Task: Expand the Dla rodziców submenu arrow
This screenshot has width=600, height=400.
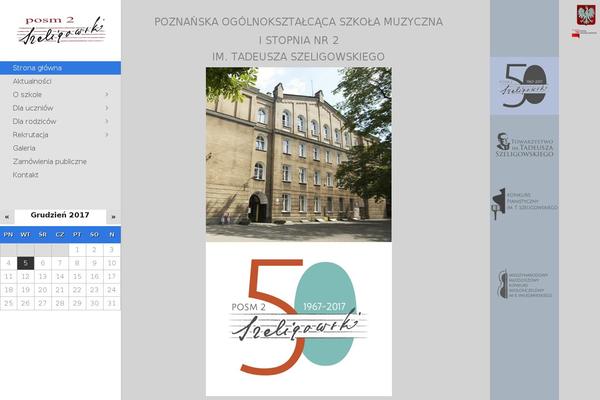Action: point(107,121)
